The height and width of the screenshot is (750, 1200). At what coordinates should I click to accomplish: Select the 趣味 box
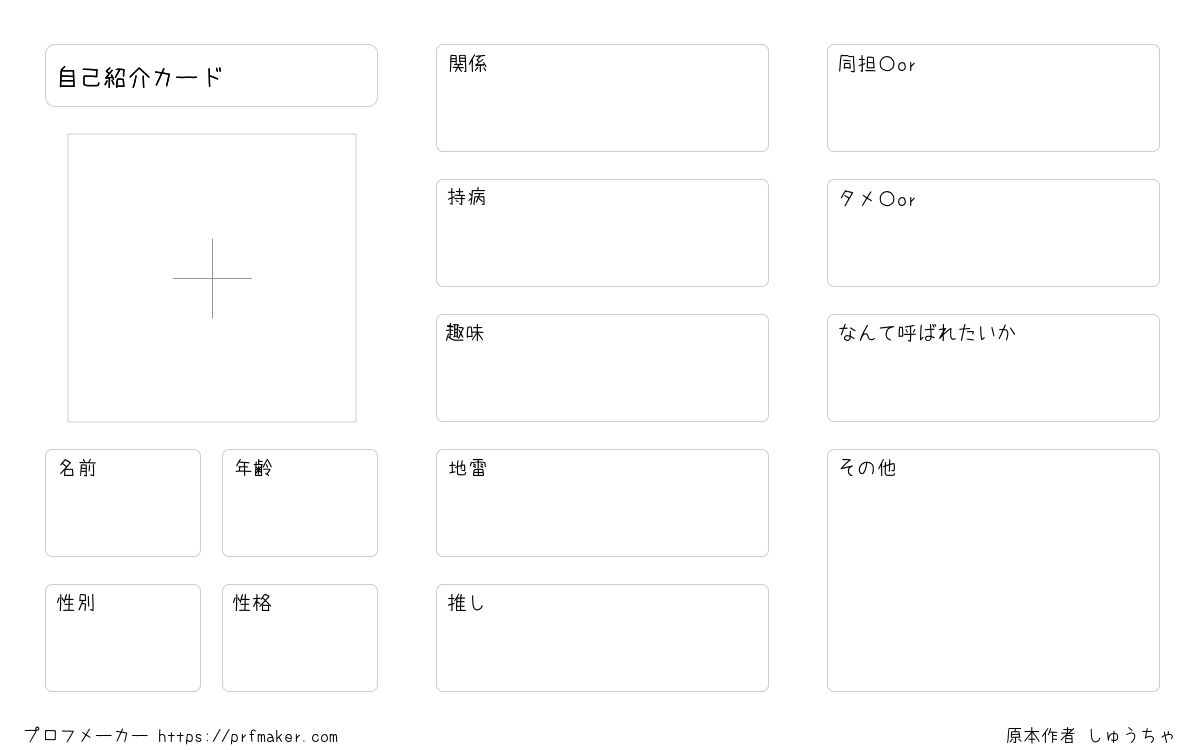[602, 368]
